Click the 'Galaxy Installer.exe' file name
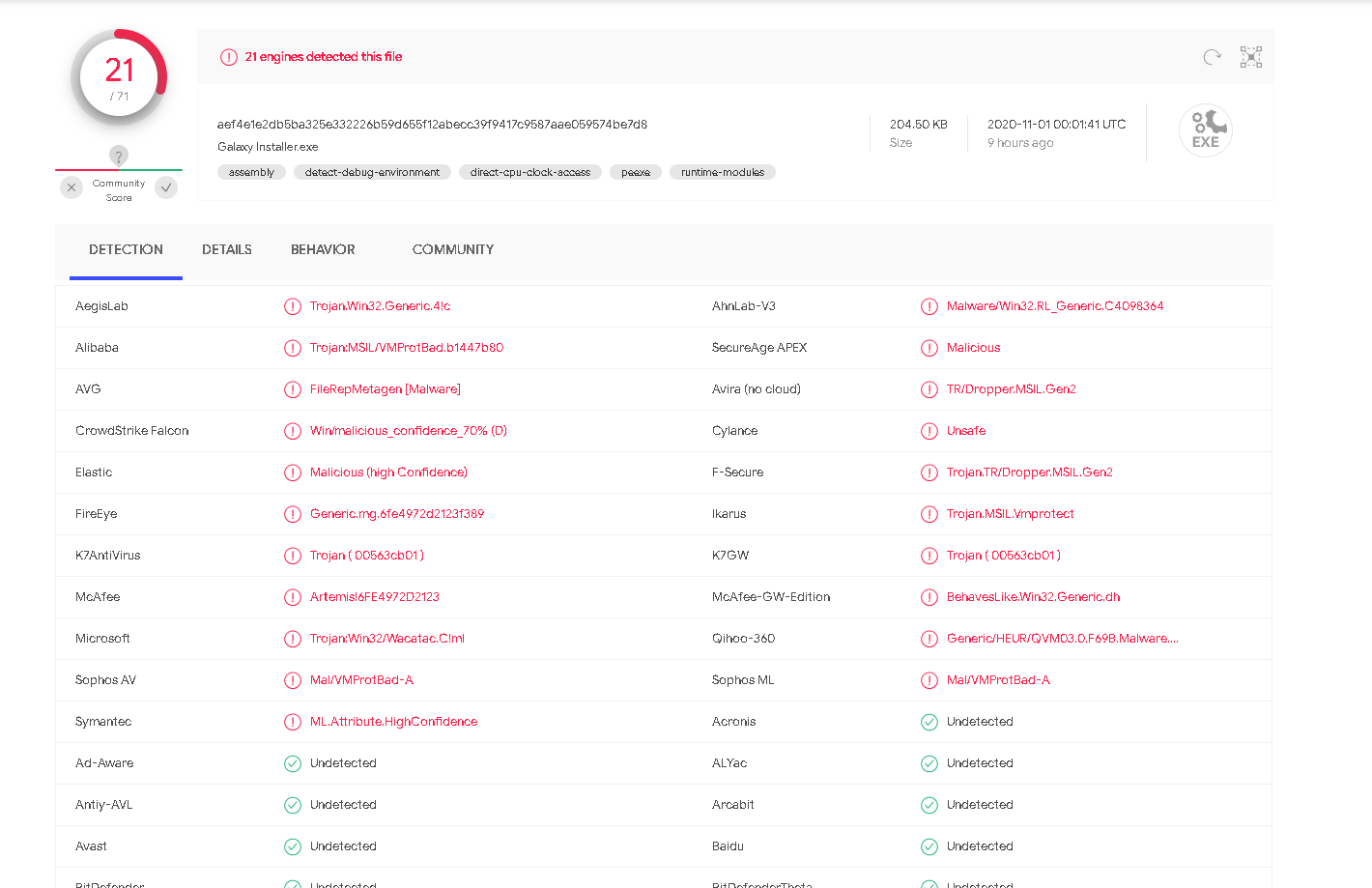Screen dimensions: 1372x888 [x=268, y=147]
